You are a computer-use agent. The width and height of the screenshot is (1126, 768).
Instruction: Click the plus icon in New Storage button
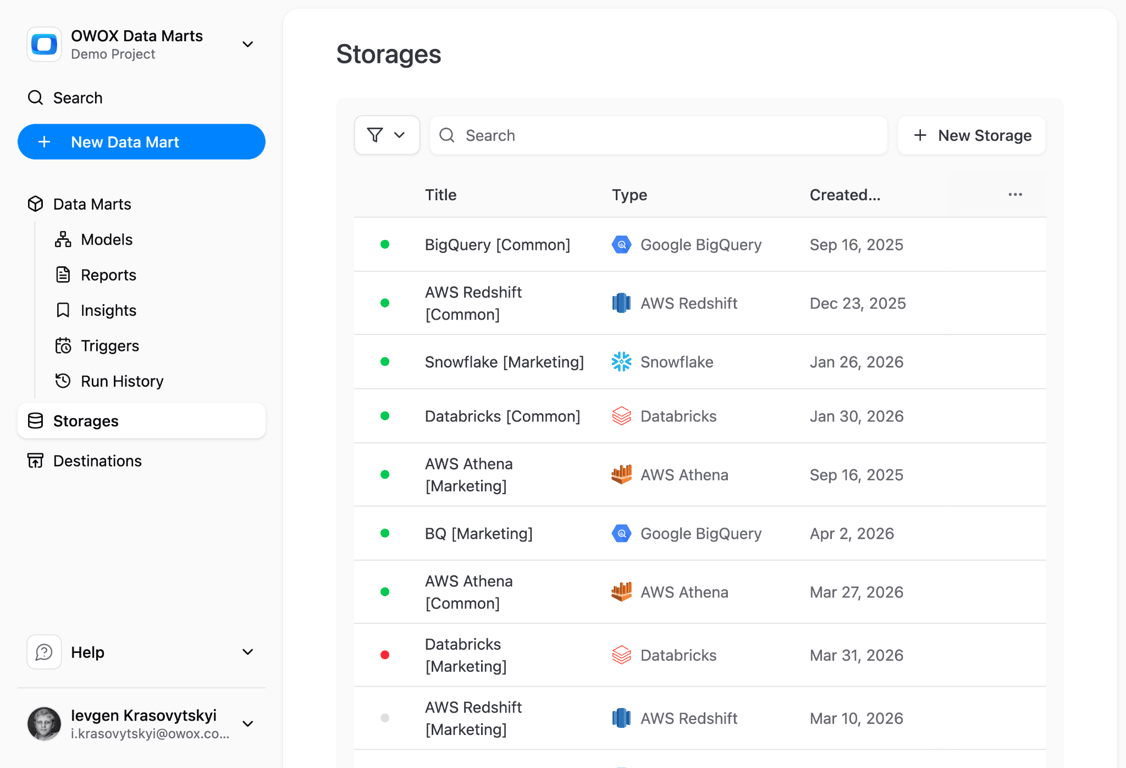point(920,135)
